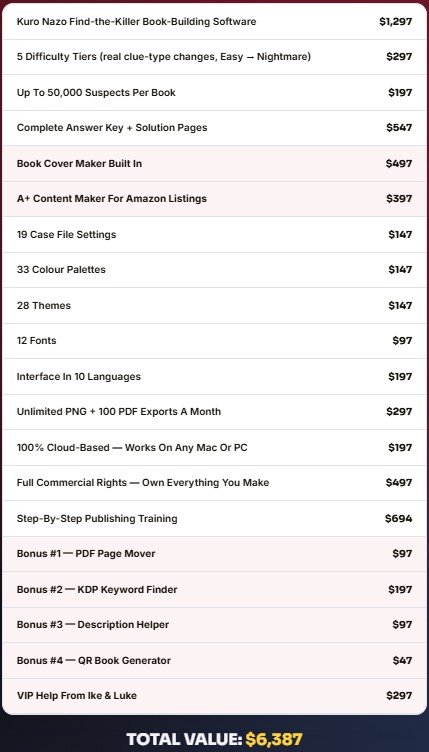Select the 5 Difficulty Tiers row
Image resolution: width=429 pixels, height=752 pixels.
pos(214,57)
